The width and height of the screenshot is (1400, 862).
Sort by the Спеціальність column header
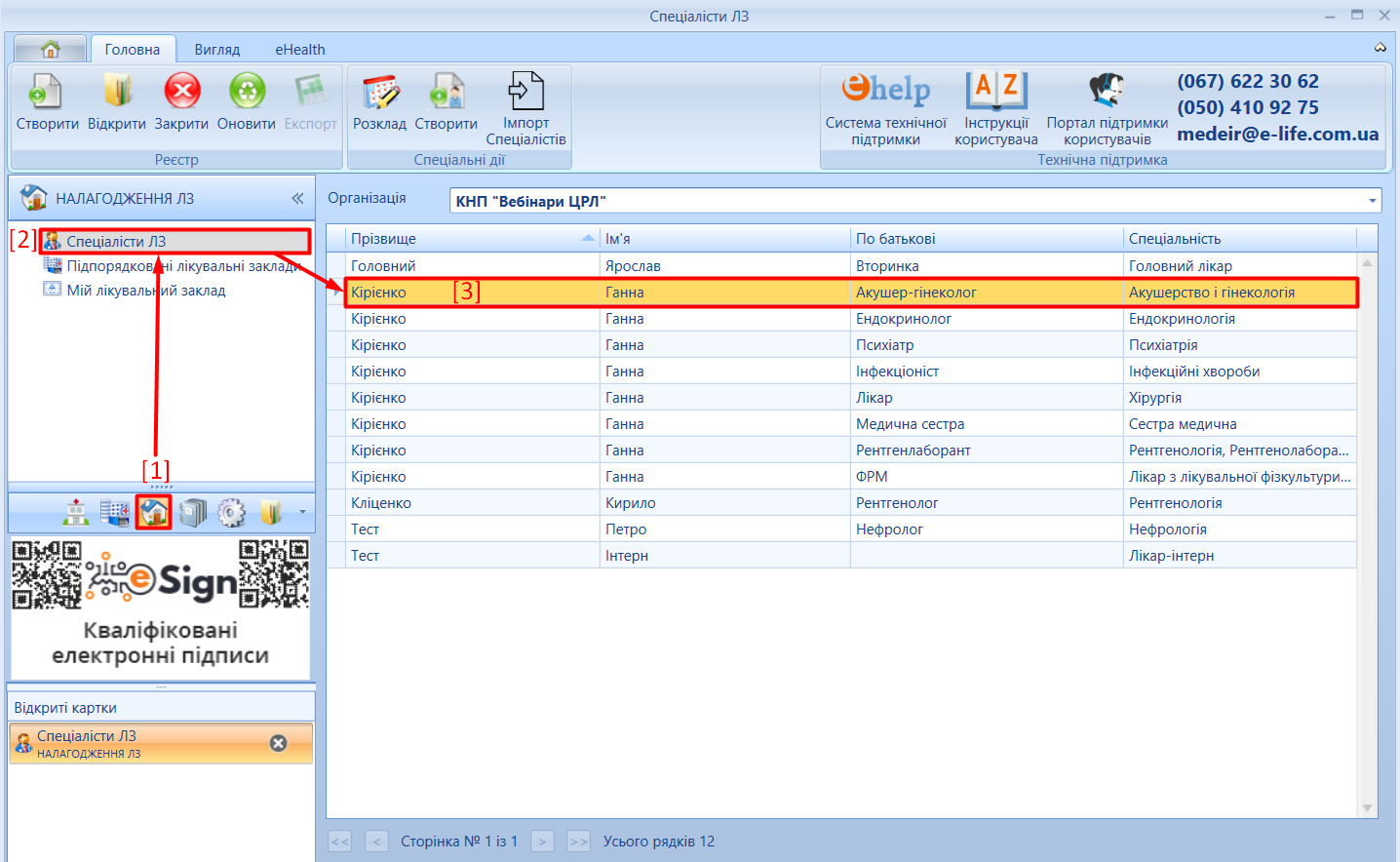pyautogui.click(x=1240, y=239)
